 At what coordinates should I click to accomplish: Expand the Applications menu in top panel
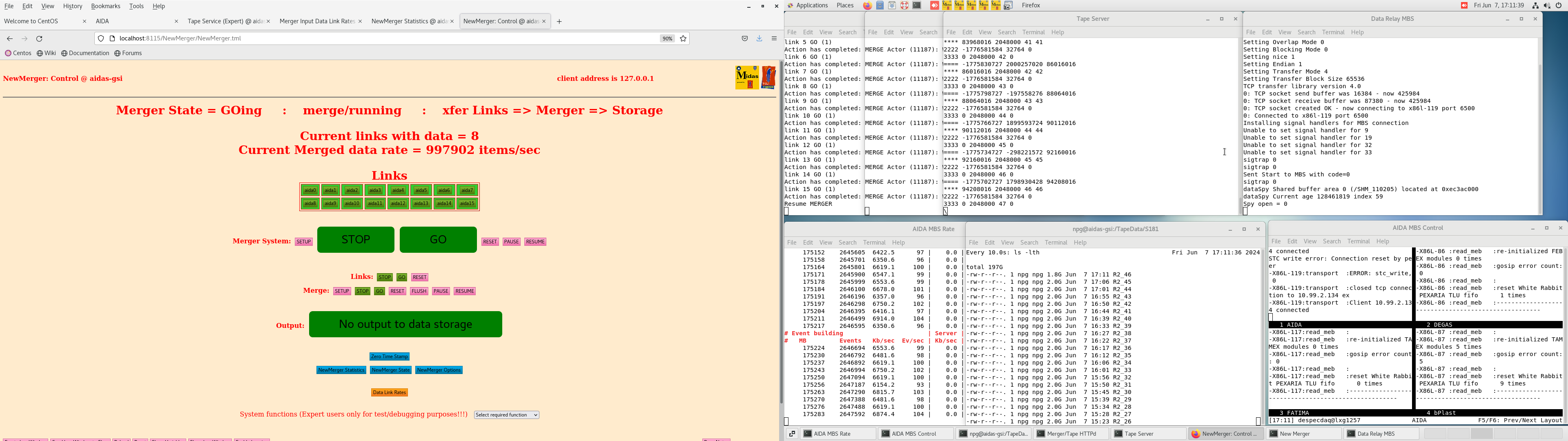coord(808,5)
